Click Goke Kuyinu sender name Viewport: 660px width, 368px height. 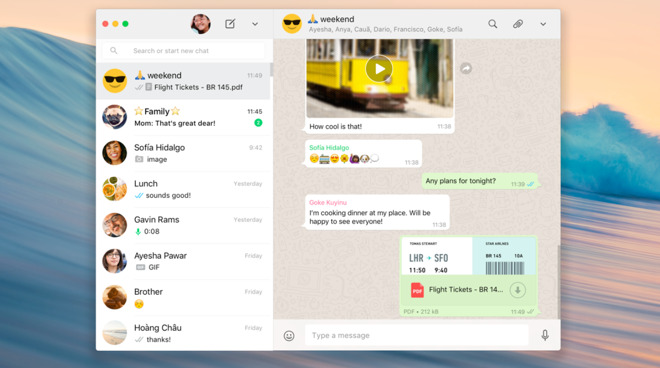pos(328,203)
